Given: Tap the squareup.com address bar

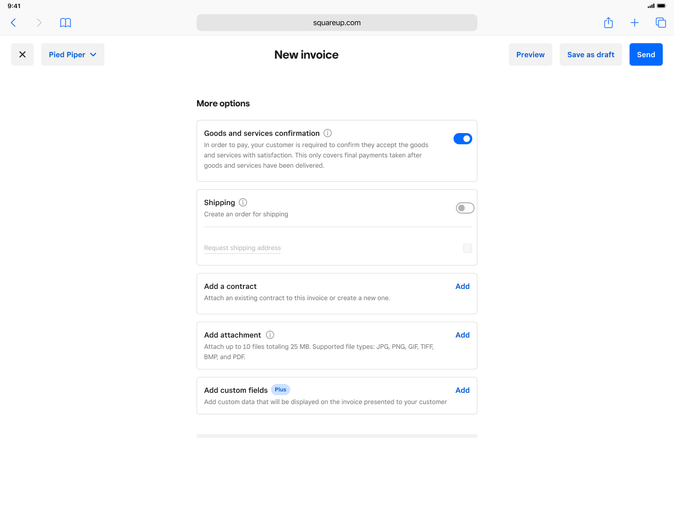Looking at the screenshot, I should coord(337,22).
